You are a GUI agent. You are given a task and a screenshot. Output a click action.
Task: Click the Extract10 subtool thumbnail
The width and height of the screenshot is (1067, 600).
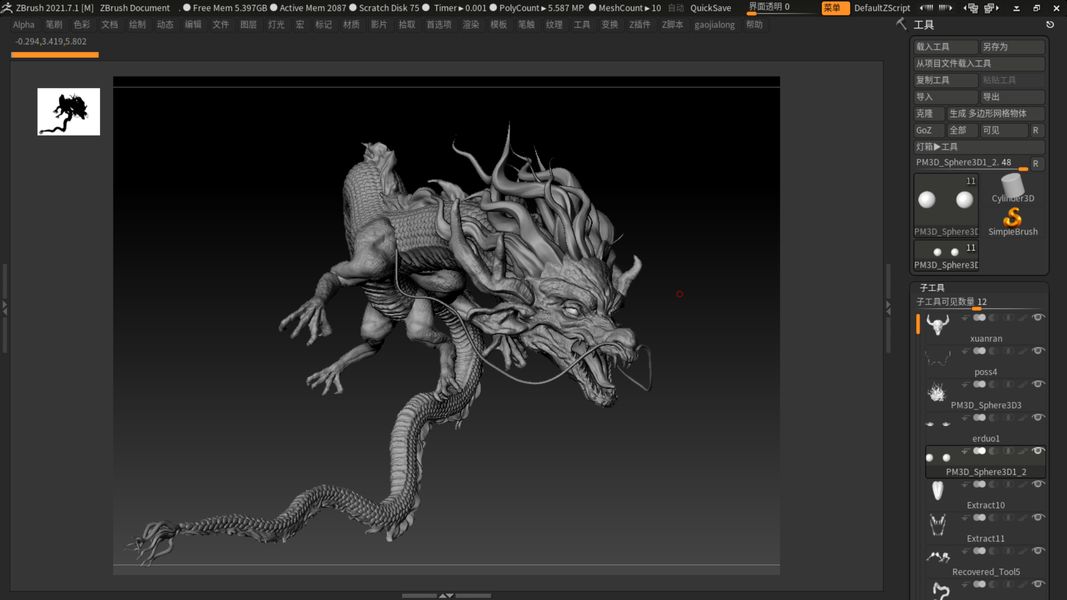point(937,491)
